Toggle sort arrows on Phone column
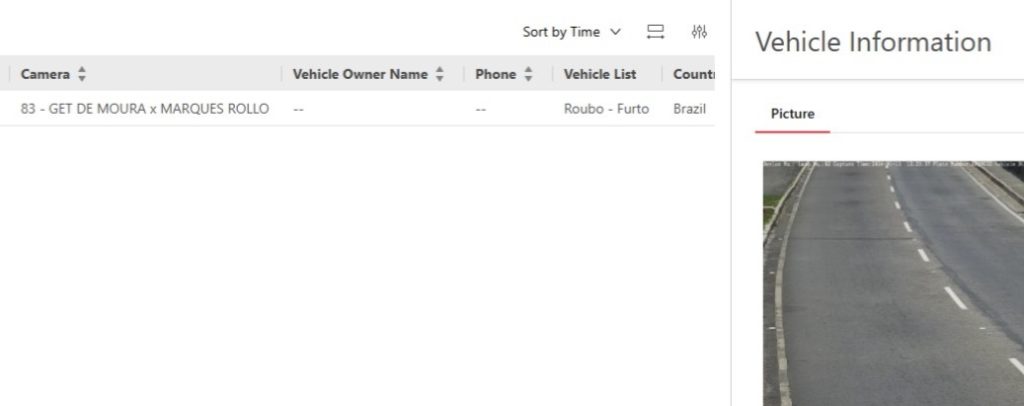 point(528,74)
